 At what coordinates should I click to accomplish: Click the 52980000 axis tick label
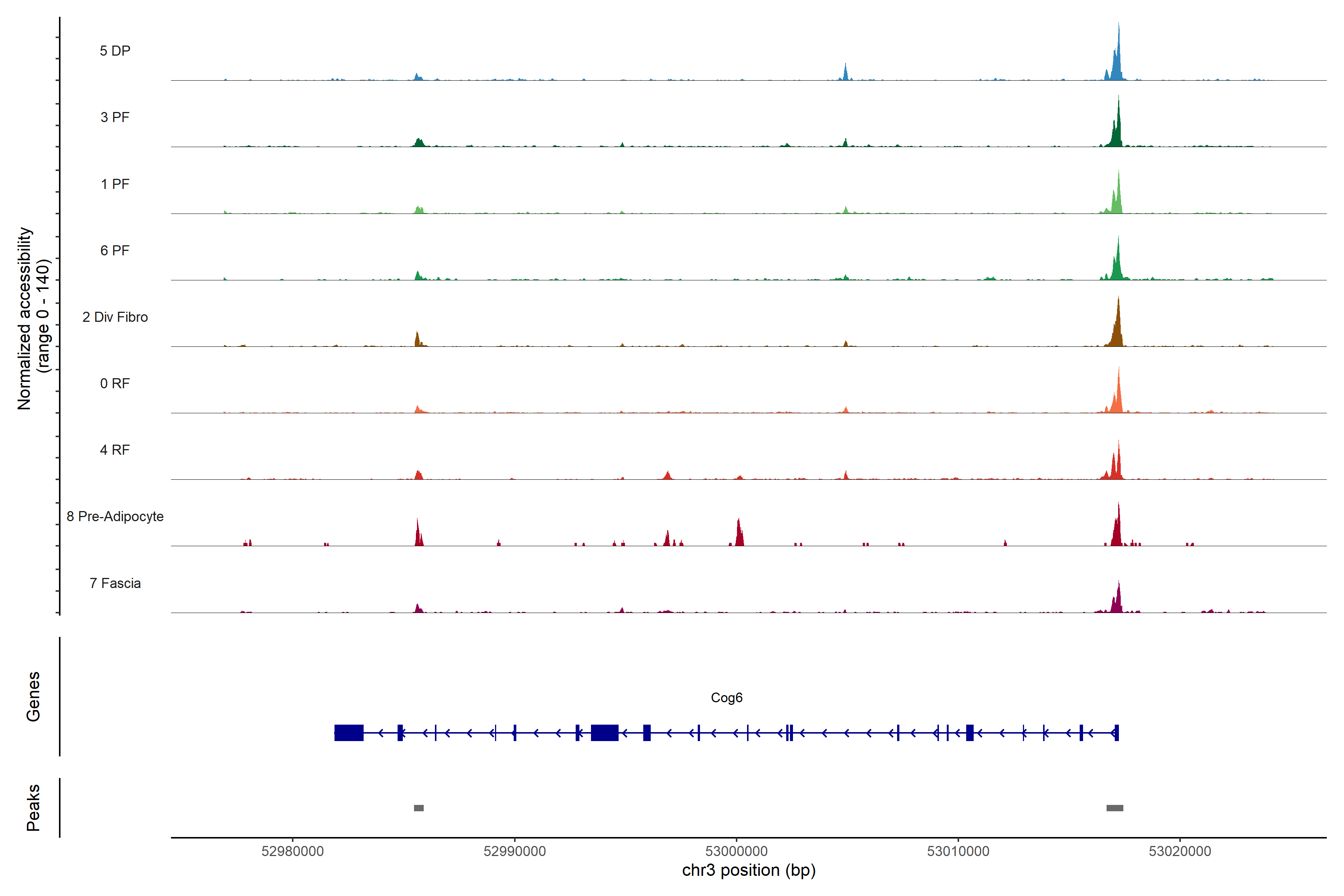[x=293, y=852]
